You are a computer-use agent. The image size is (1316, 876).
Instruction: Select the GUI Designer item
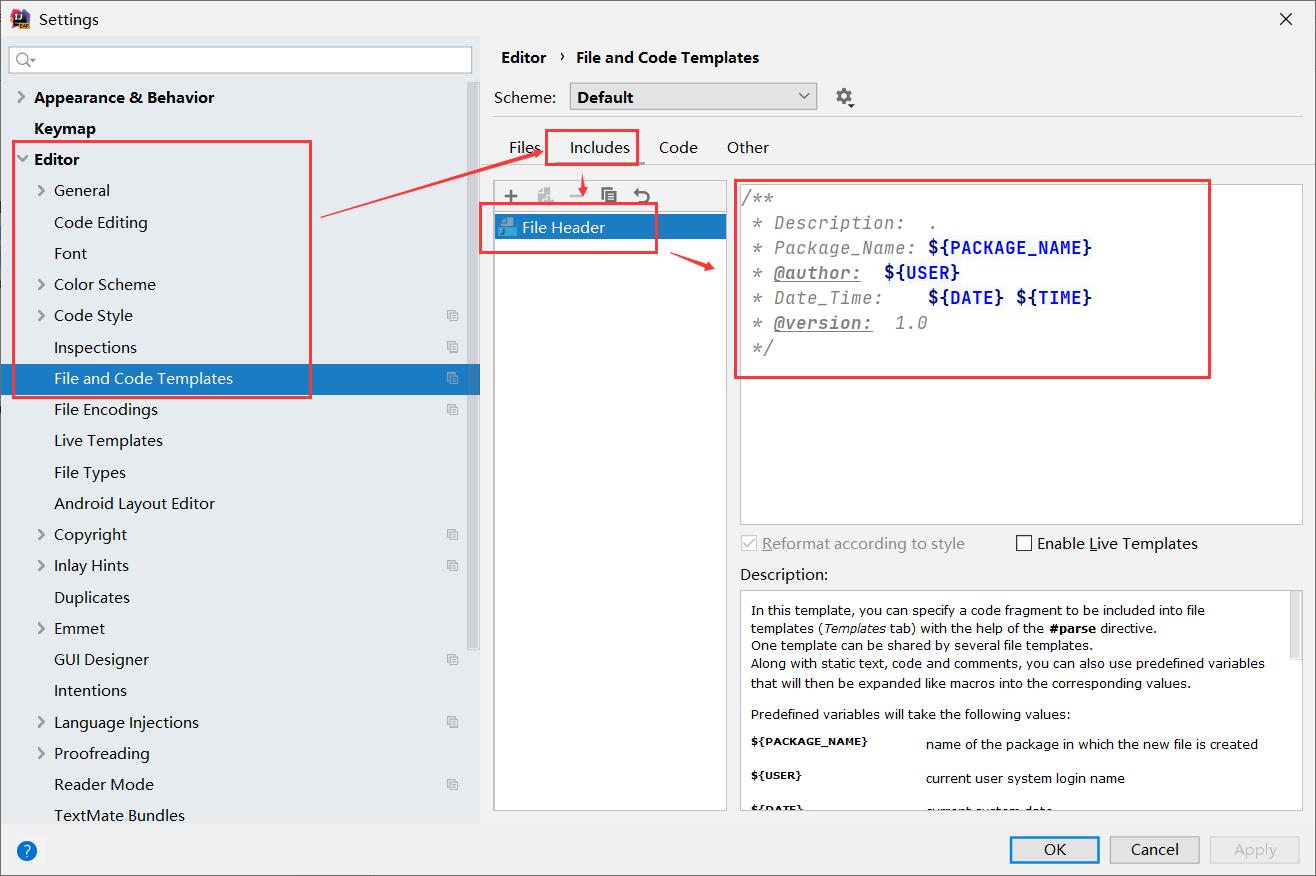pos(101,659)
